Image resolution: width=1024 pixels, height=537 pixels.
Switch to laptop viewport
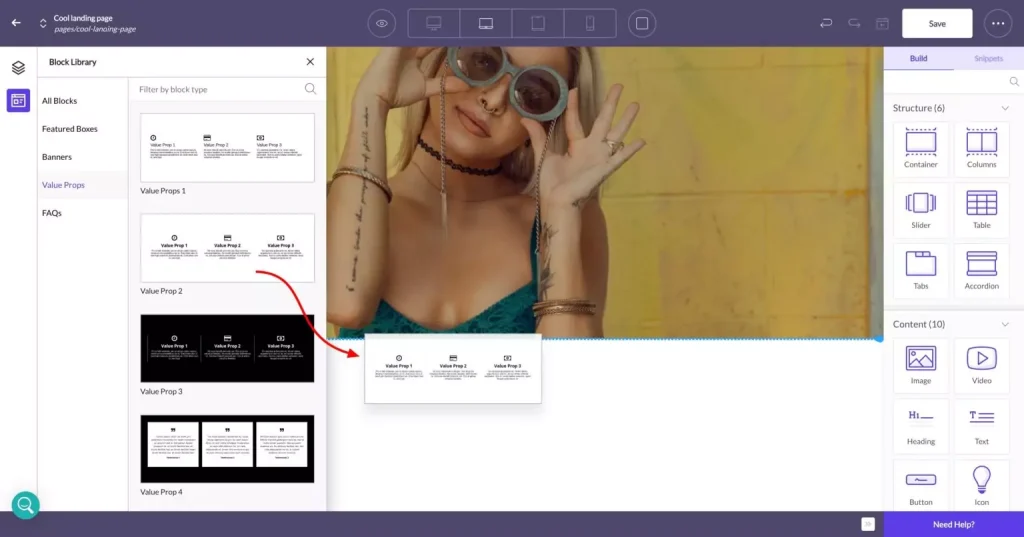tap(486, 24)
